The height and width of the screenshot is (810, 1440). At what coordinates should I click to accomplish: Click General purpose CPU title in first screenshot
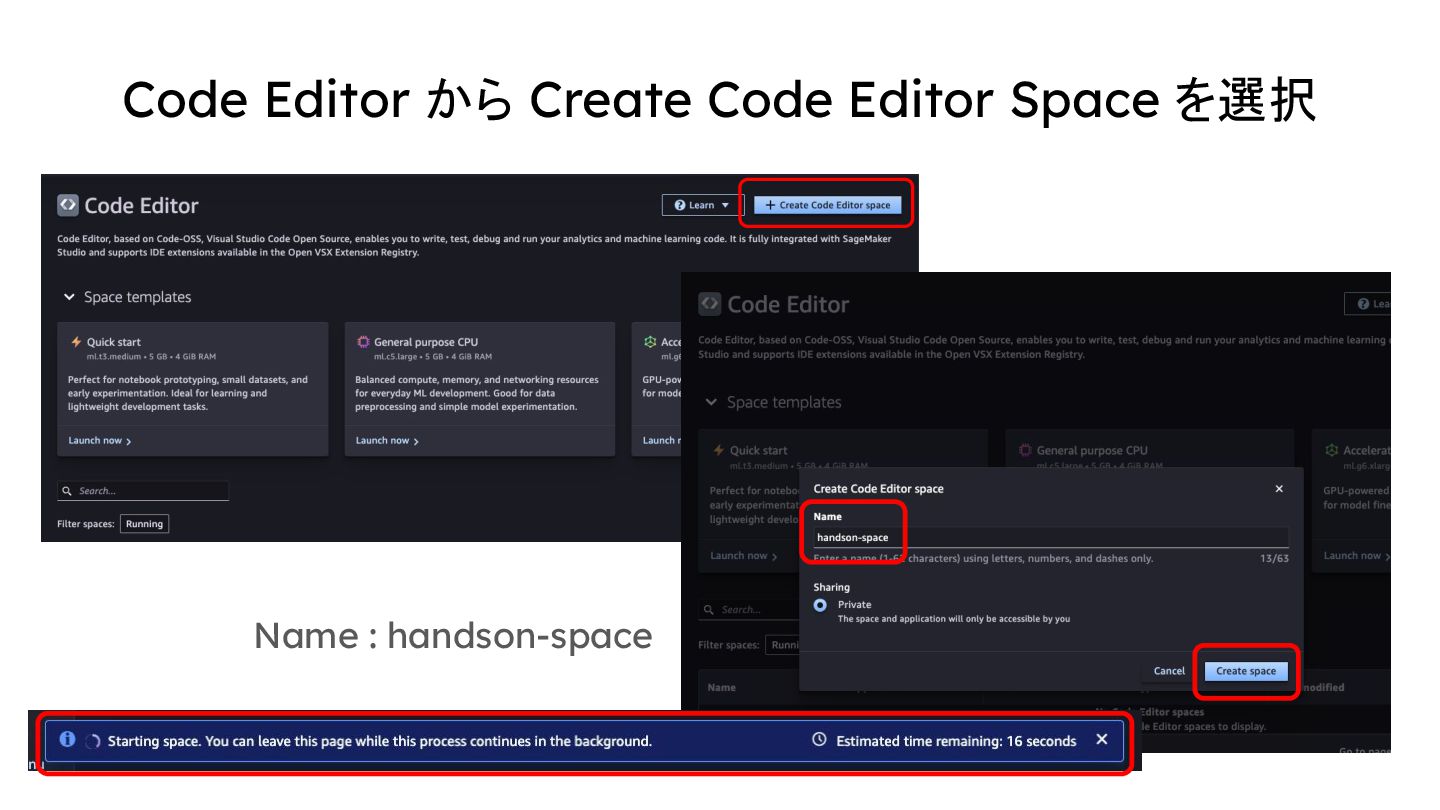point(426,342)
